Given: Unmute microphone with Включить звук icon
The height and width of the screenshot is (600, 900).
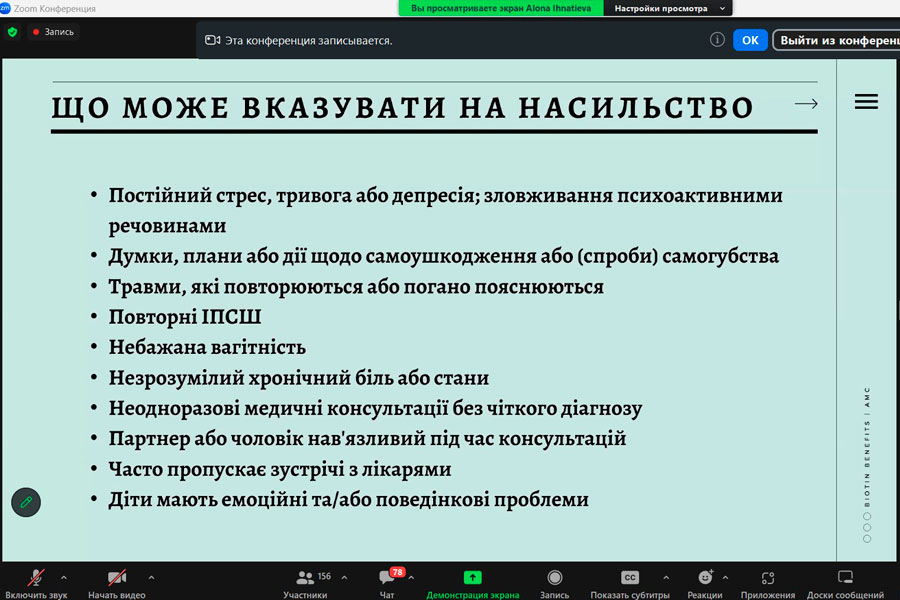Looking at the screenshot, I should (x=36, y=578).
